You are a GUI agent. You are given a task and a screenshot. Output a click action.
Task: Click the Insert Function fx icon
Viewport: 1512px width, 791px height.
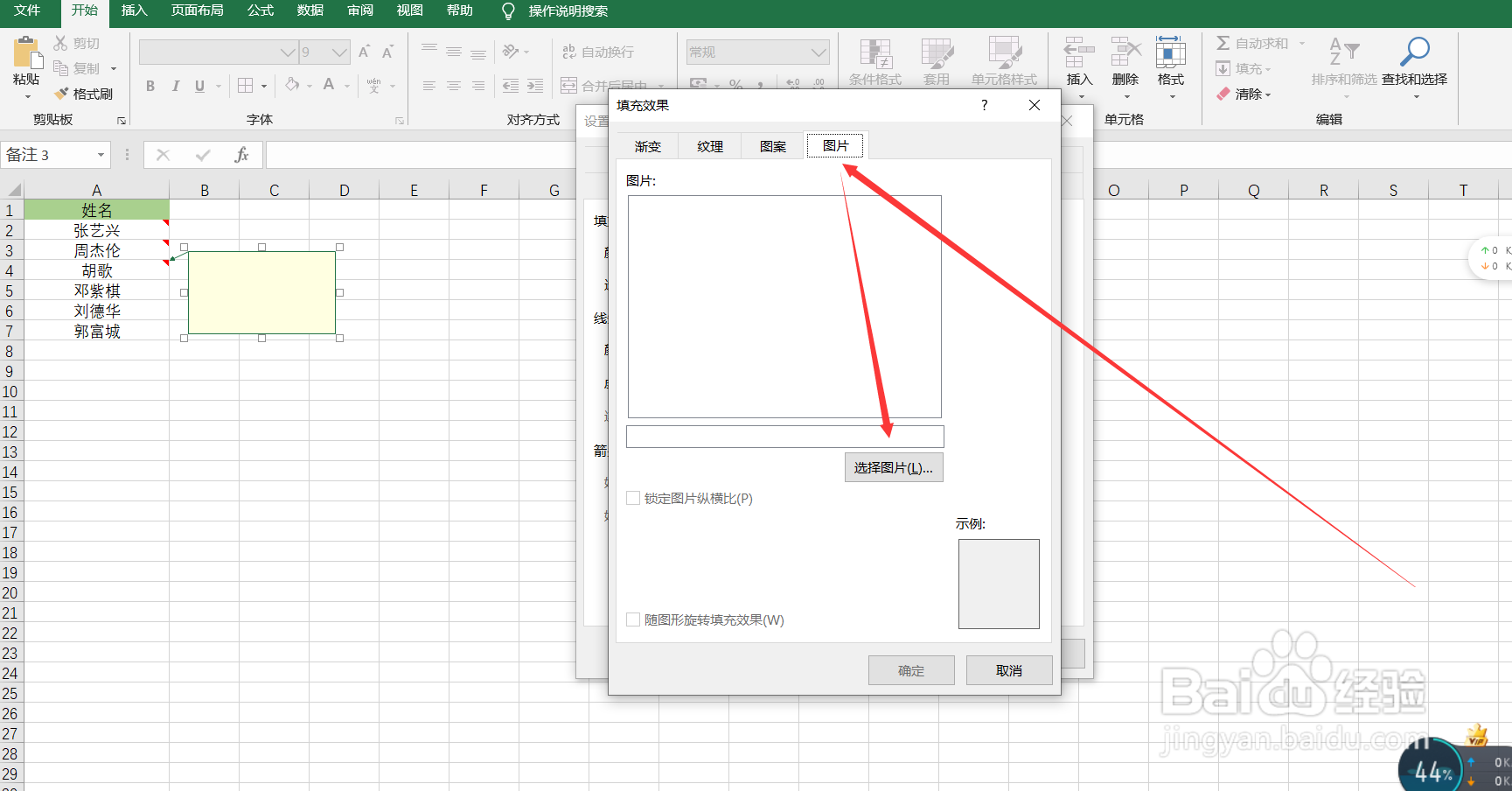point(242,155)
